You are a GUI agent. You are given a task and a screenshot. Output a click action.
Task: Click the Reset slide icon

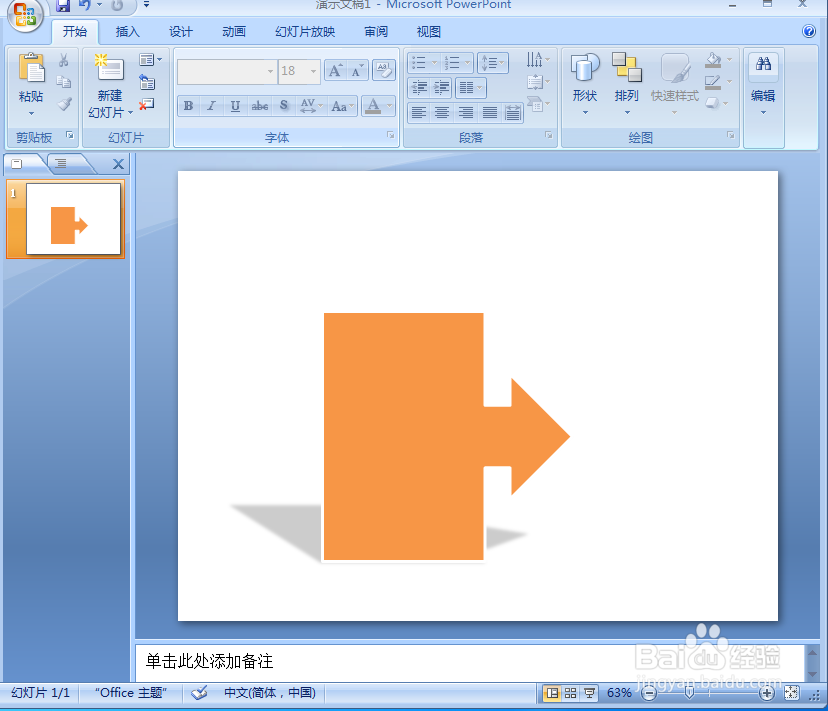click(x=147, y=82)
